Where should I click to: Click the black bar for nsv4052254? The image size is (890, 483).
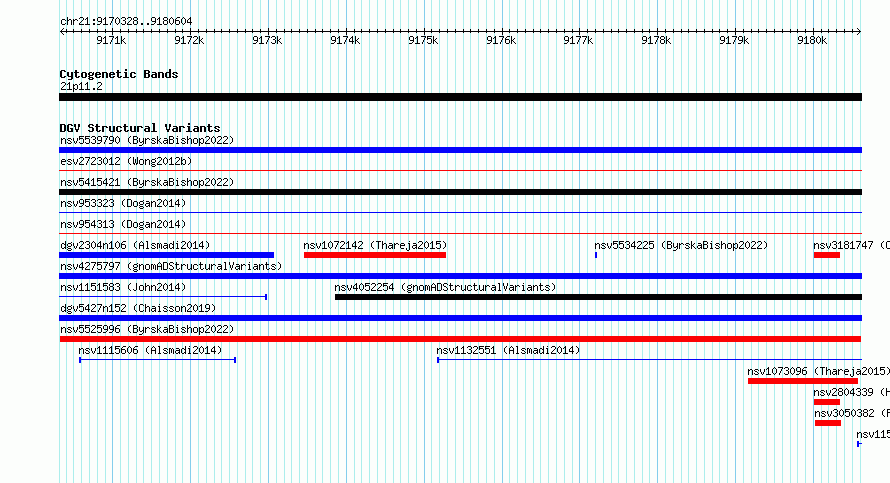tap(598, 297)
